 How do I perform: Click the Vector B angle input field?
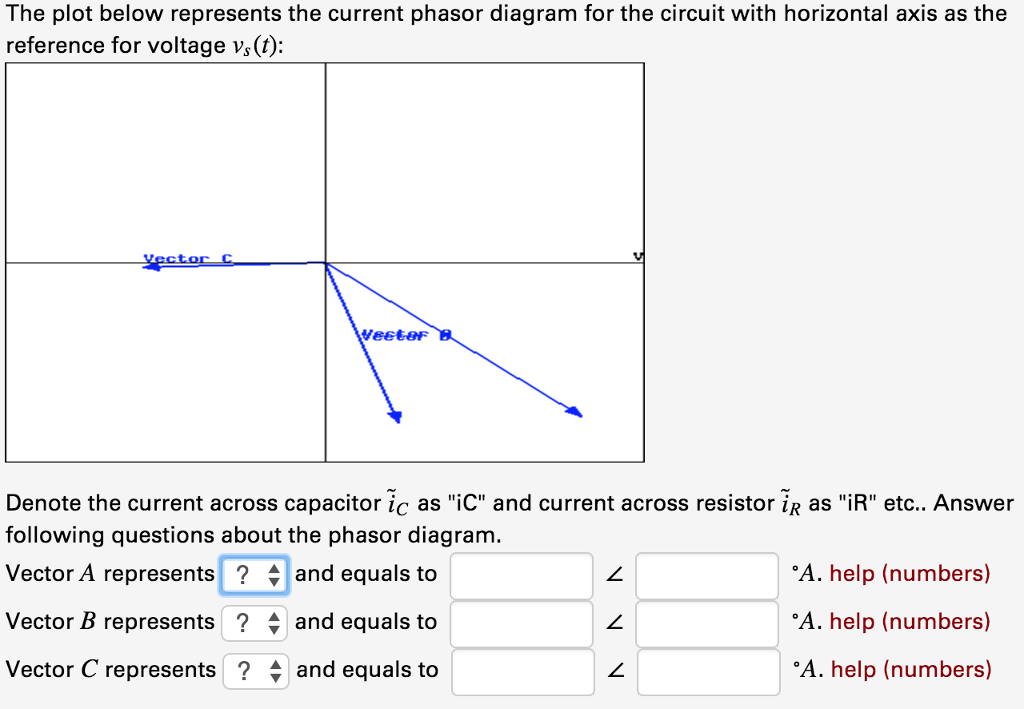pyautogui.click(x=706, y=623)
